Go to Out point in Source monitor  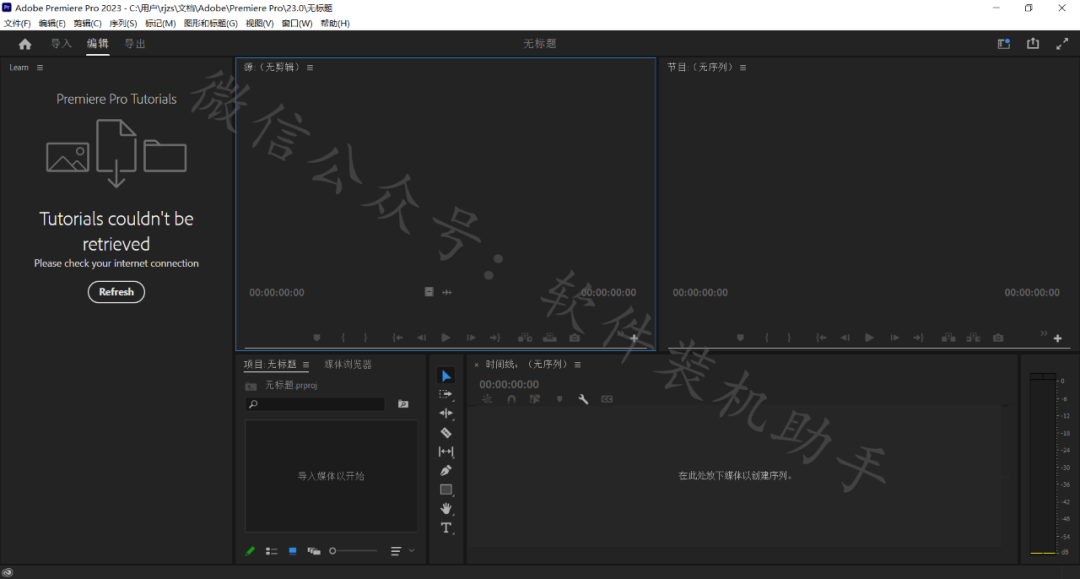[x=495, y=338]
